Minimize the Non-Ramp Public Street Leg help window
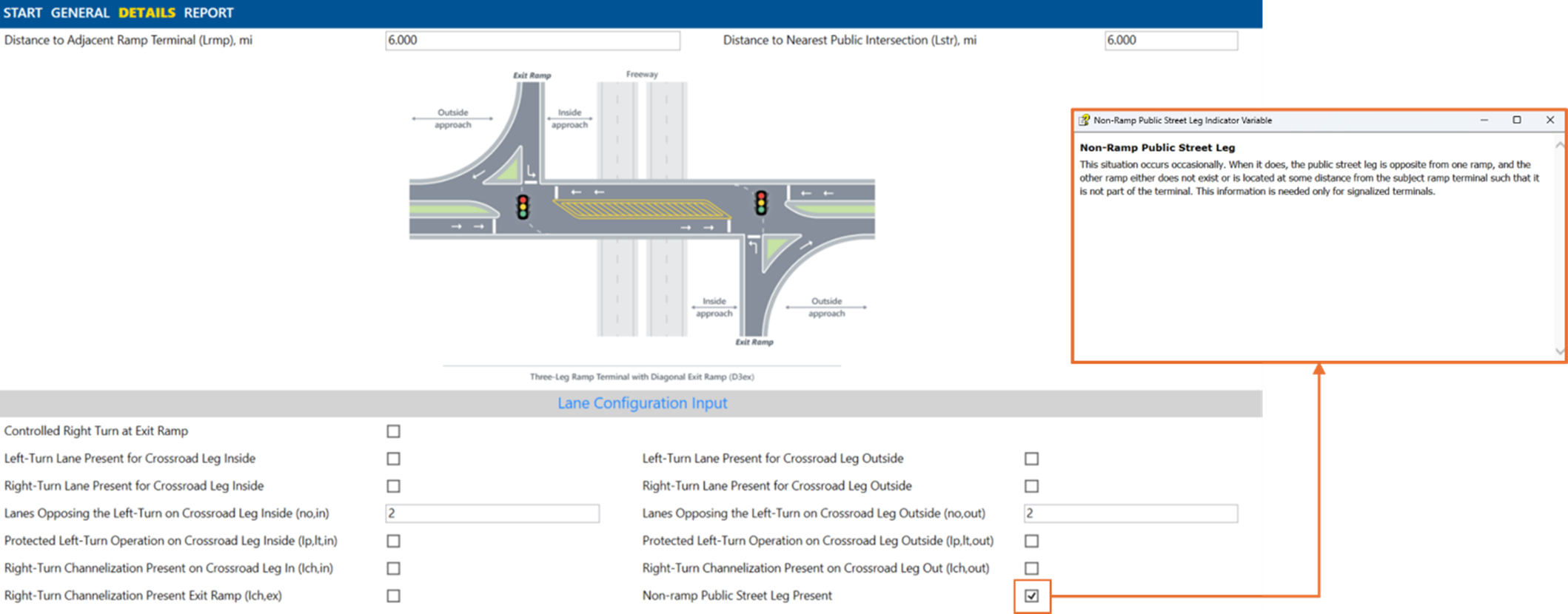 pos(1484,120)
